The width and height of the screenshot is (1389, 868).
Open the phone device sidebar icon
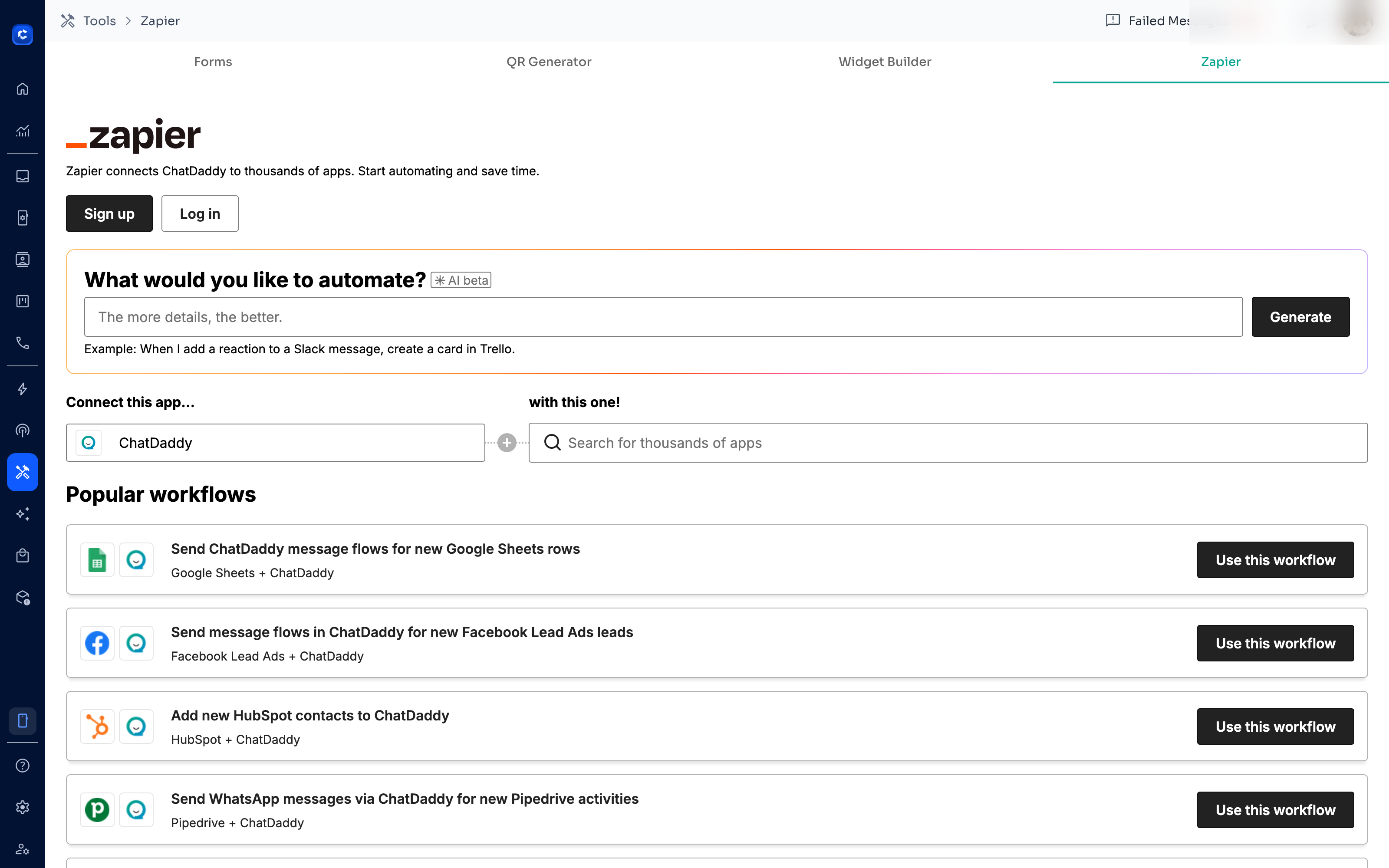click(x=23, y=218)
